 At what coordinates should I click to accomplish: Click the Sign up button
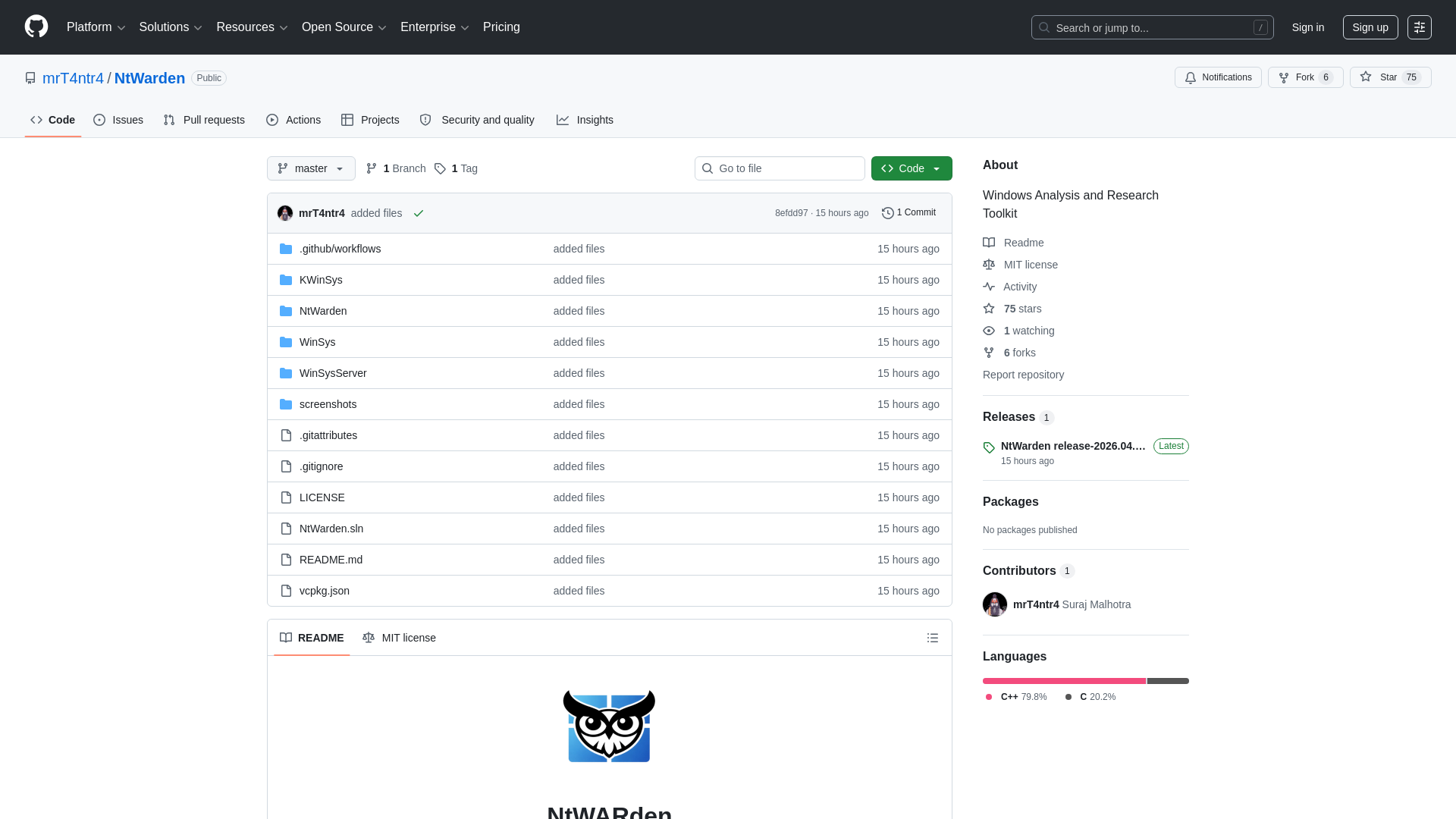[x=1370, y=27]
